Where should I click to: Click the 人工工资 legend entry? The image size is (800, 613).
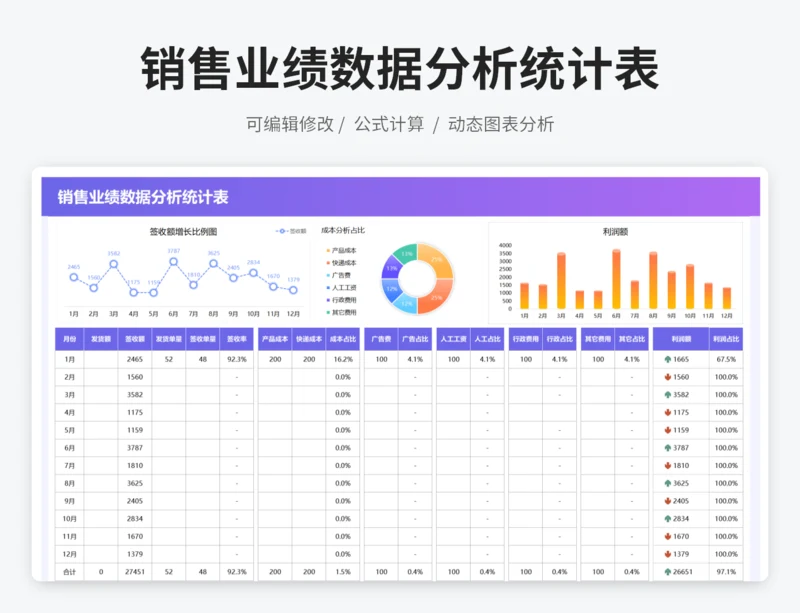(341, 288)
